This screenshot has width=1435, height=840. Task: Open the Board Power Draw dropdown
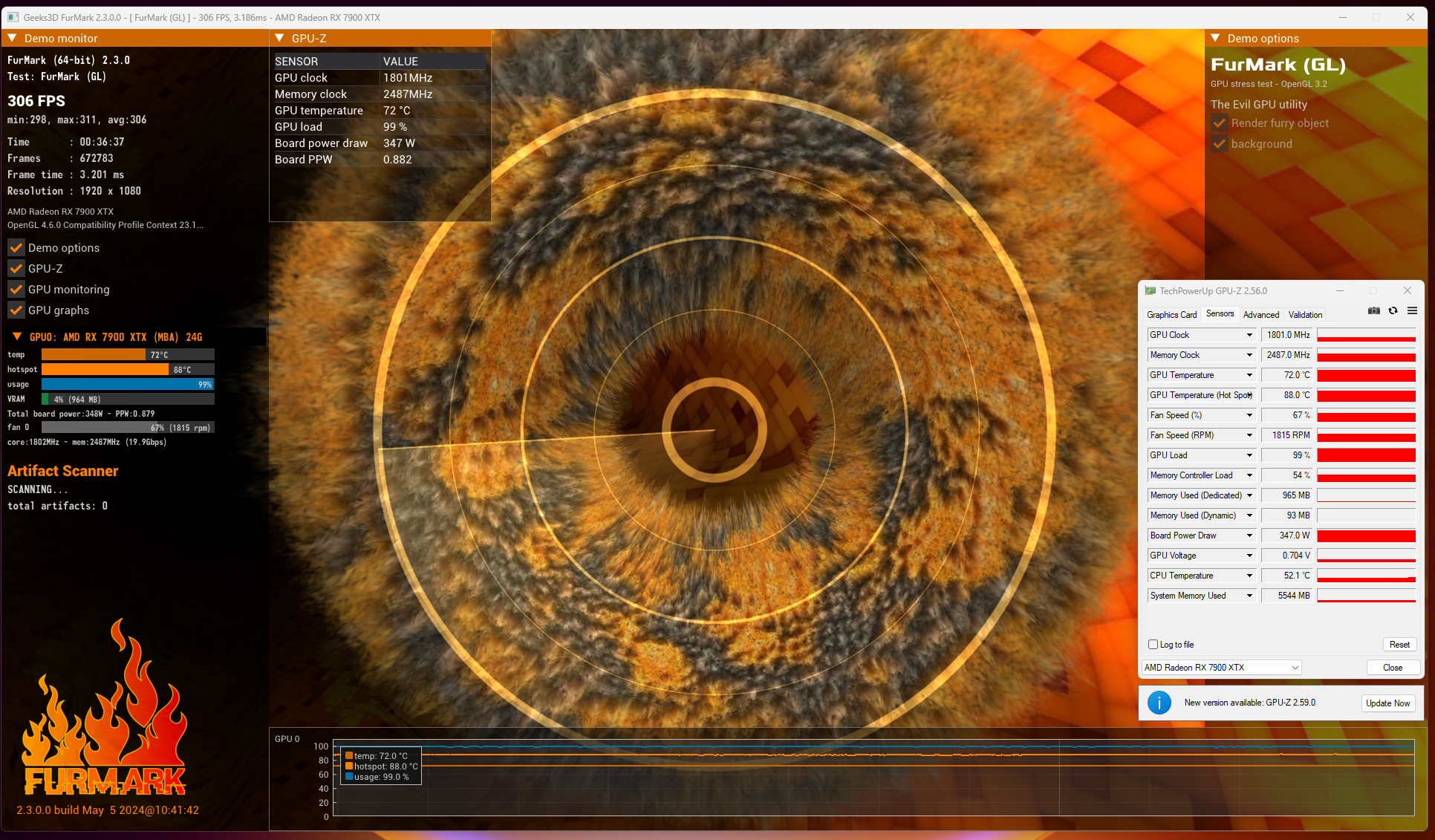coord(1249,535)
